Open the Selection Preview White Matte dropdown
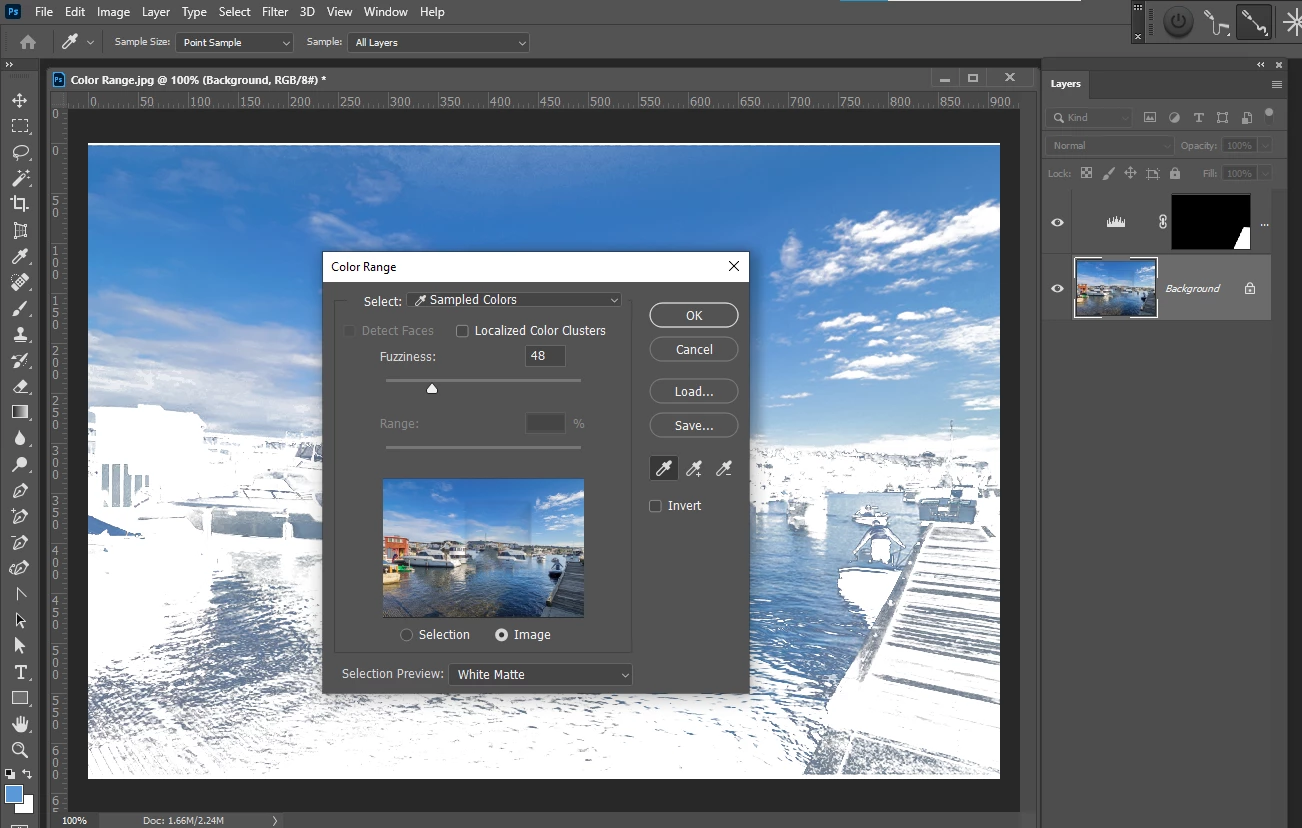This screenshot has height=828, width=1302. (541, 675)
